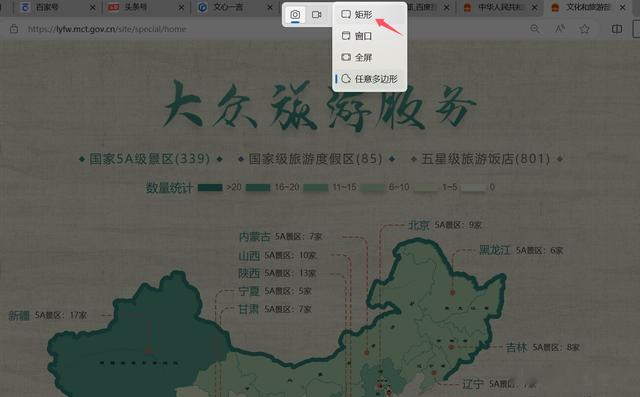The width and height of the screenshot is (640, 397).
Task: Click the 宁夏 5A景区 label
Action: (275, 291)
